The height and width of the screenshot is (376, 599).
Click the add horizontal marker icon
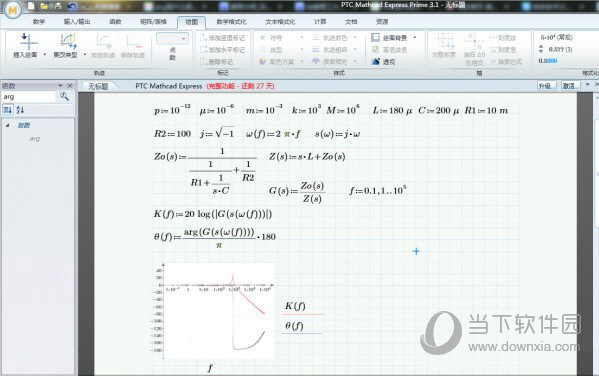[x=204, y=50]
